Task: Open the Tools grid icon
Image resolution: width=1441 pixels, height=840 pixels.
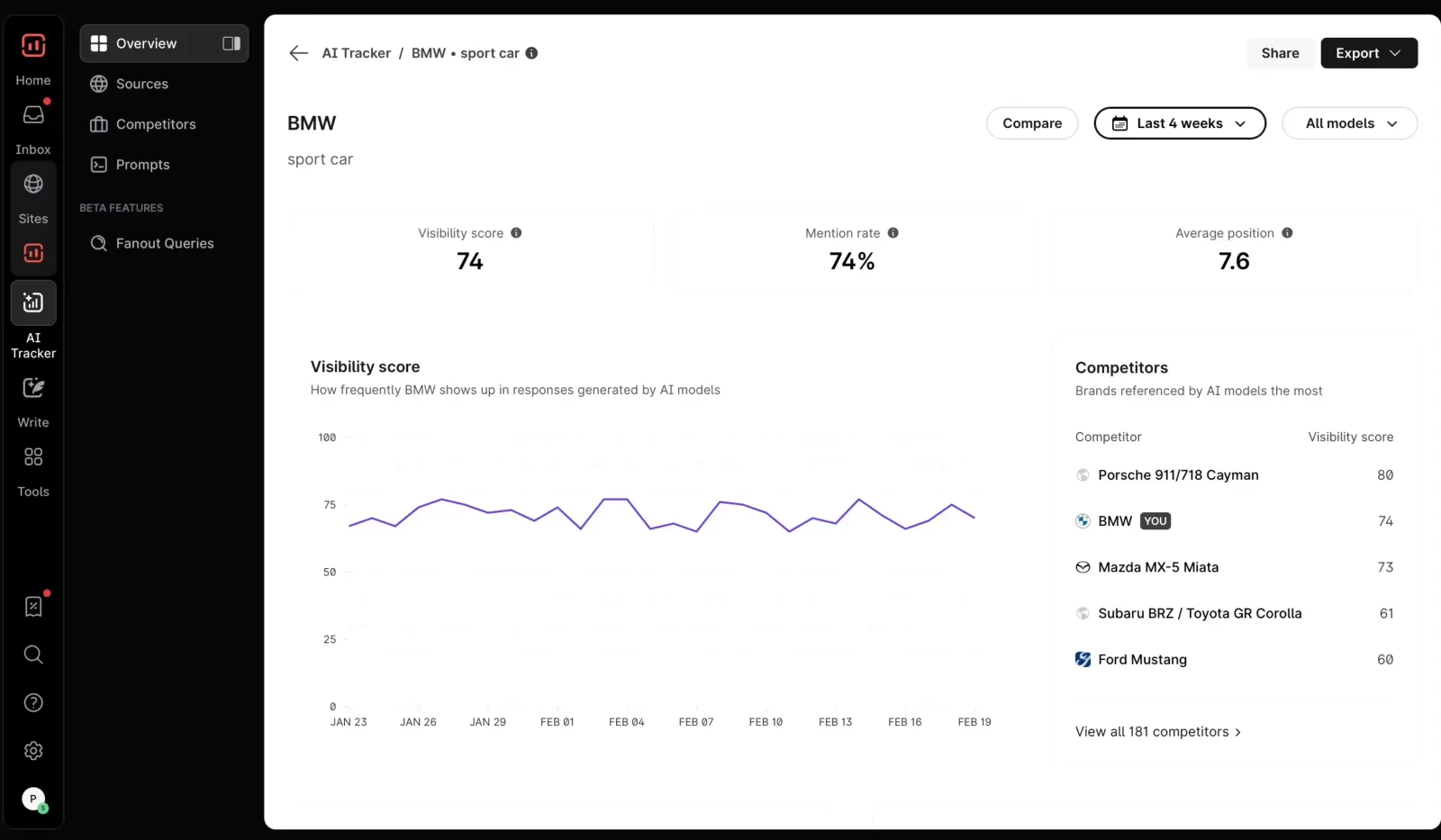Action: tap(33, 457)
